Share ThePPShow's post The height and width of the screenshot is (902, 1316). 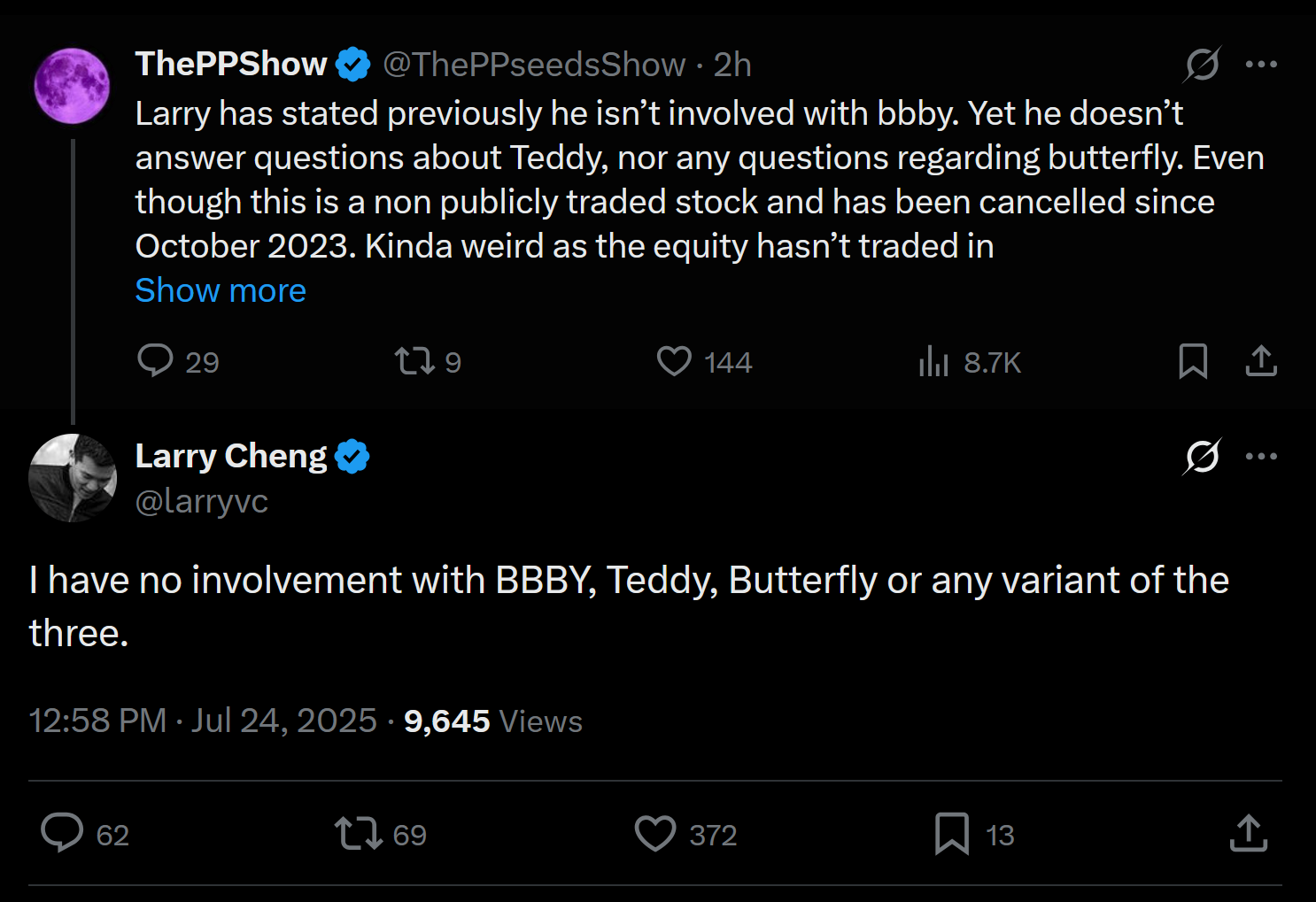point(1261,361)
